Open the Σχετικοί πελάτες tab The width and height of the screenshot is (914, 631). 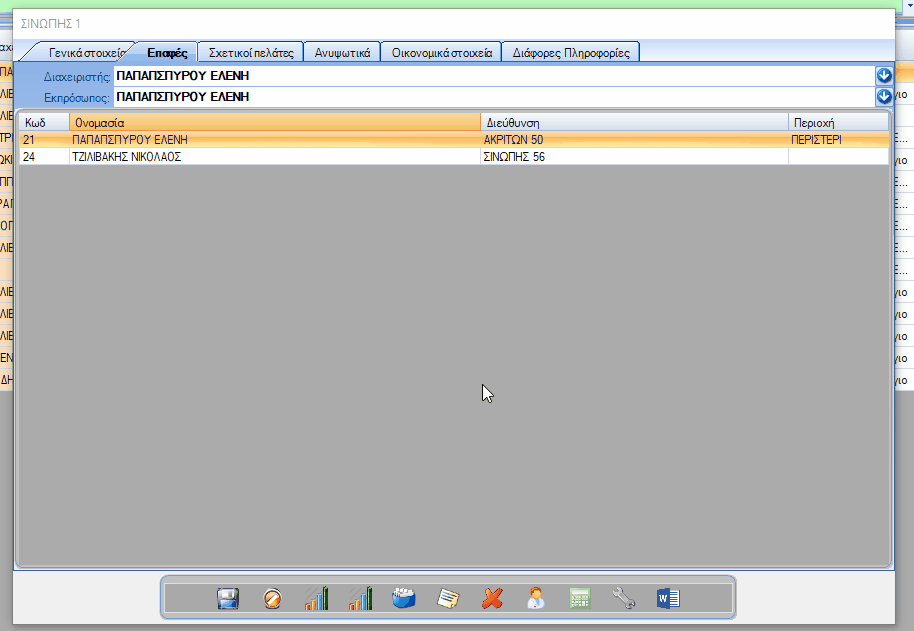[x=251, y=52]
